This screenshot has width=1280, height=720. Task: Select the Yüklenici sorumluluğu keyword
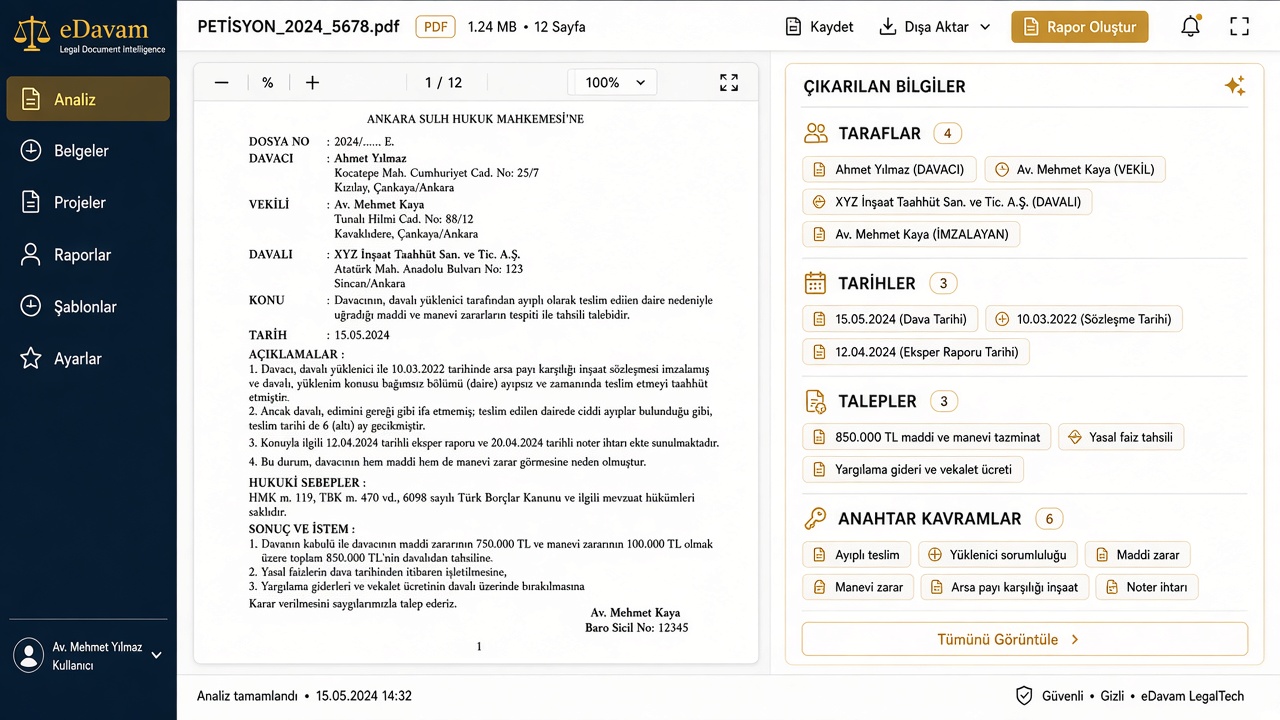click(998, 555)
